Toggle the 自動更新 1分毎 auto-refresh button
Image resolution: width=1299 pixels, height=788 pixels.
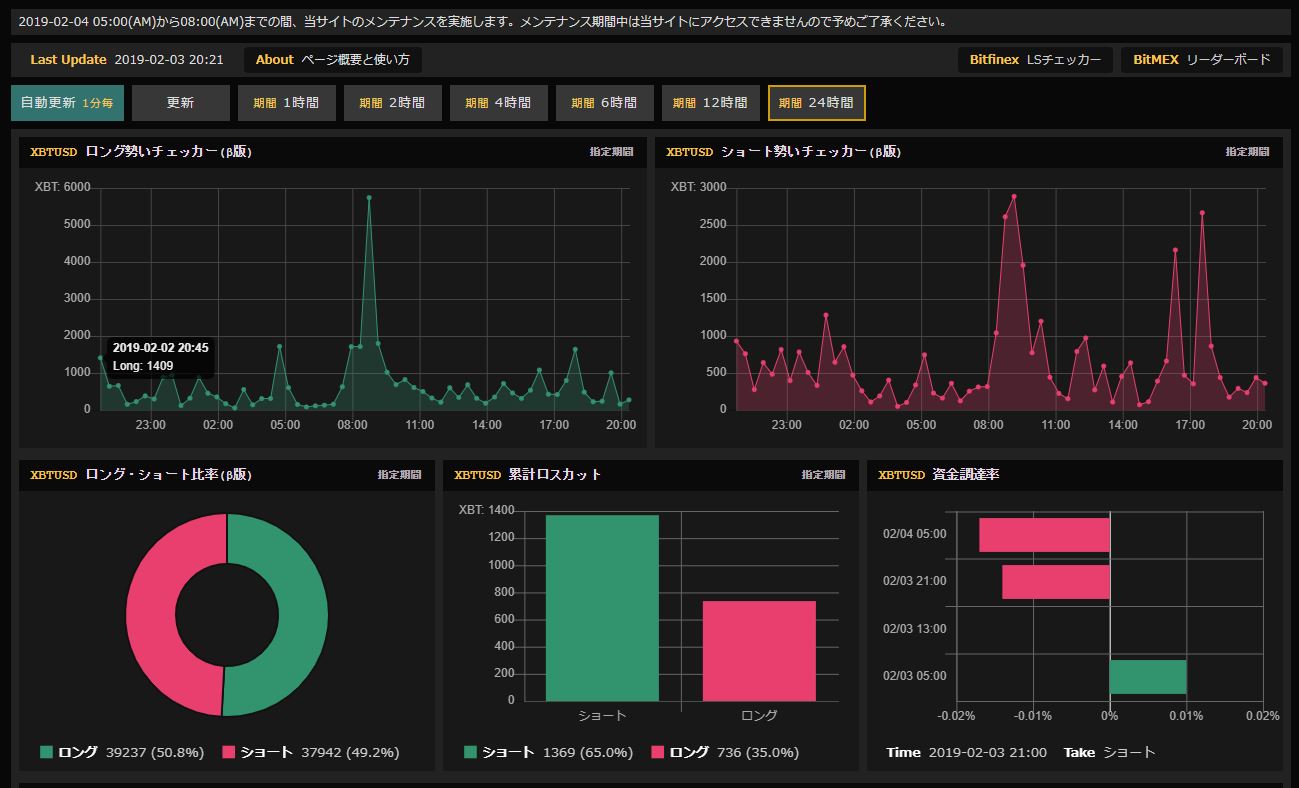(x=67, y=103)
